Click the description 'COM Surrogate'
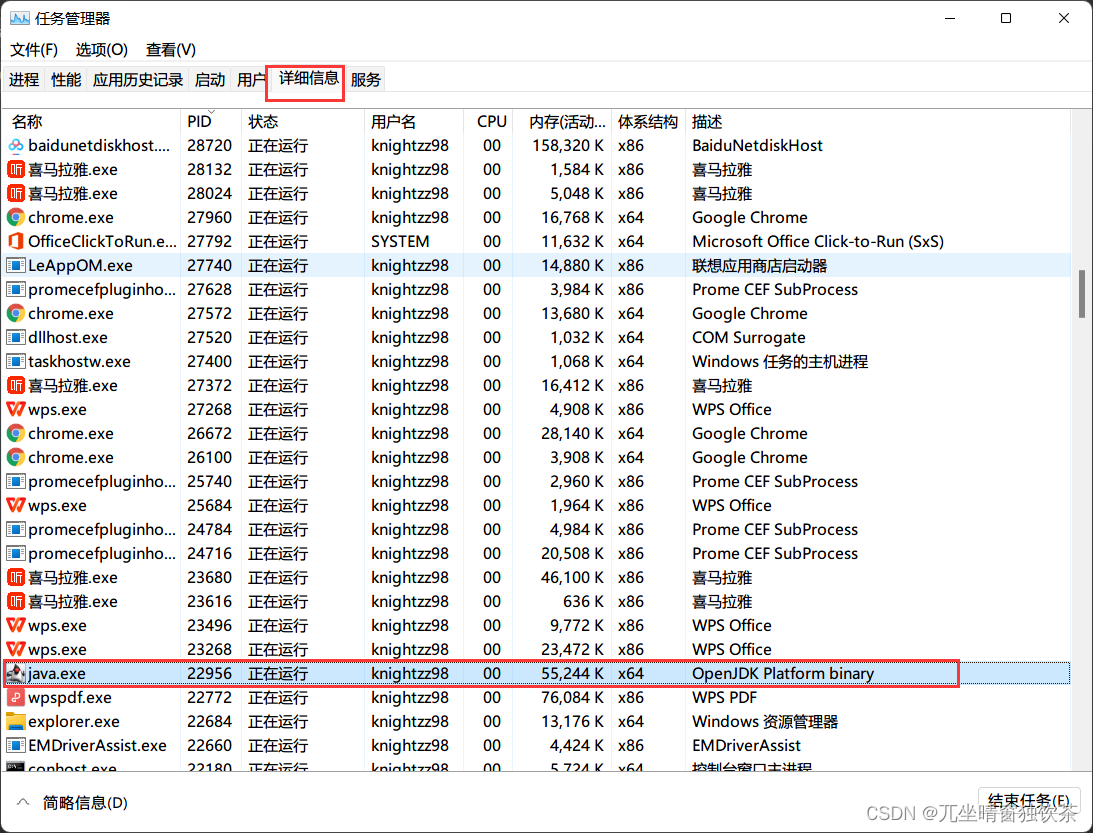The width and height of the screenshot is (1093, 833). click(749, 337)
